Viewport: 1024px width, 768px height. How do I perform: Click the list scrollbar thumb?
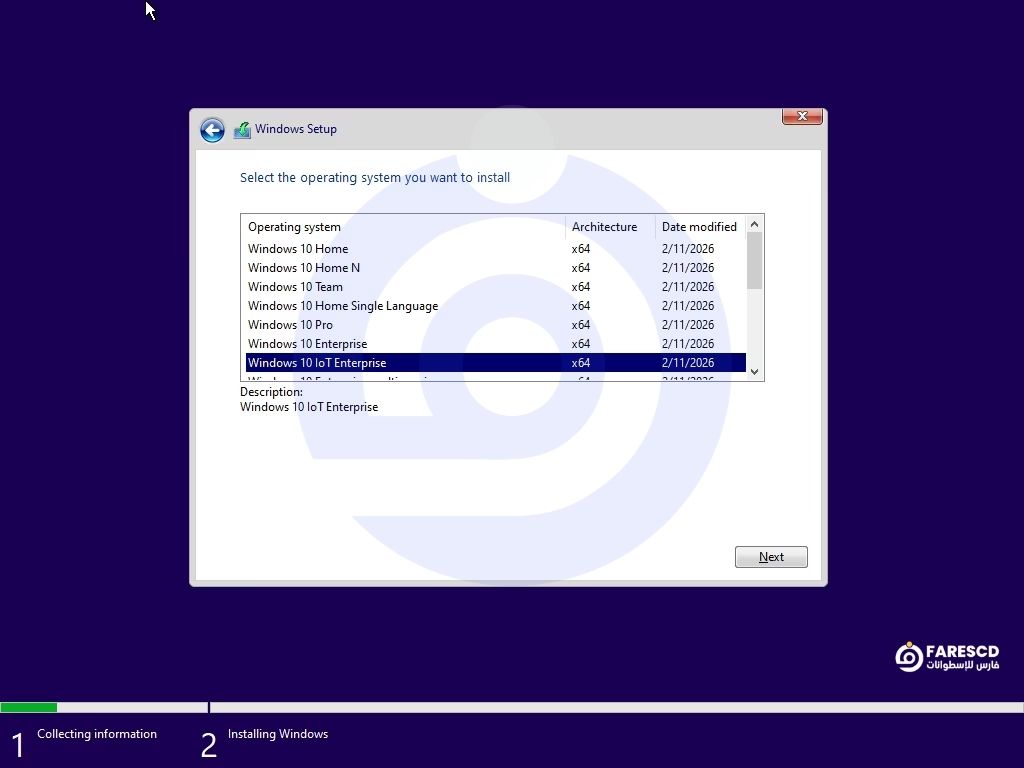pyautogui.click(x=755, y=260)
